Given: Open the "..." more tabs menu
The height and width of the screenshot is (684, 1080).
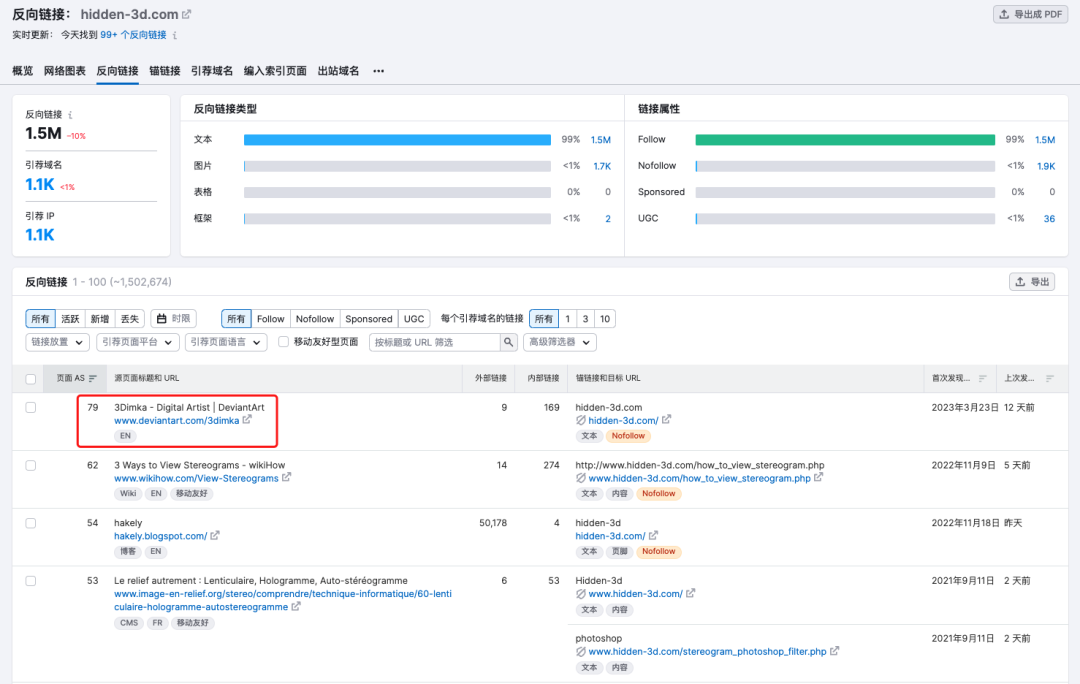Looking at the screenshot, I should point(378,71).
